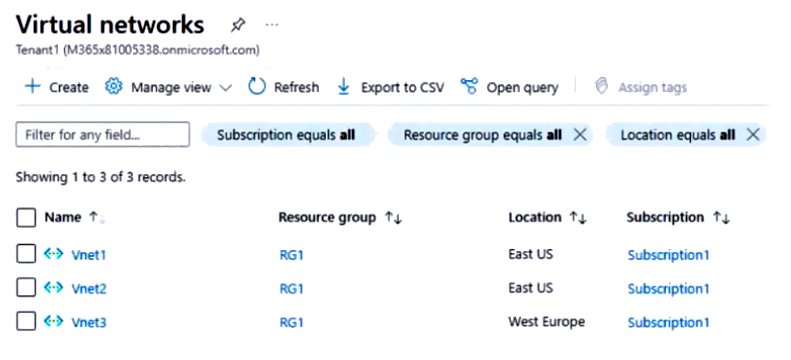Open the Vnet2 link
Screen dimensions: 791x360
point(89,289)
